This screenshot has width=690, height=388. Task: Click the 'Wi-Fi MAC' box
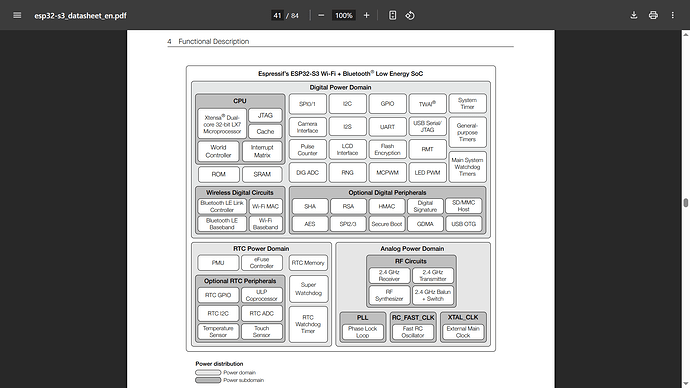click(265, 206)
